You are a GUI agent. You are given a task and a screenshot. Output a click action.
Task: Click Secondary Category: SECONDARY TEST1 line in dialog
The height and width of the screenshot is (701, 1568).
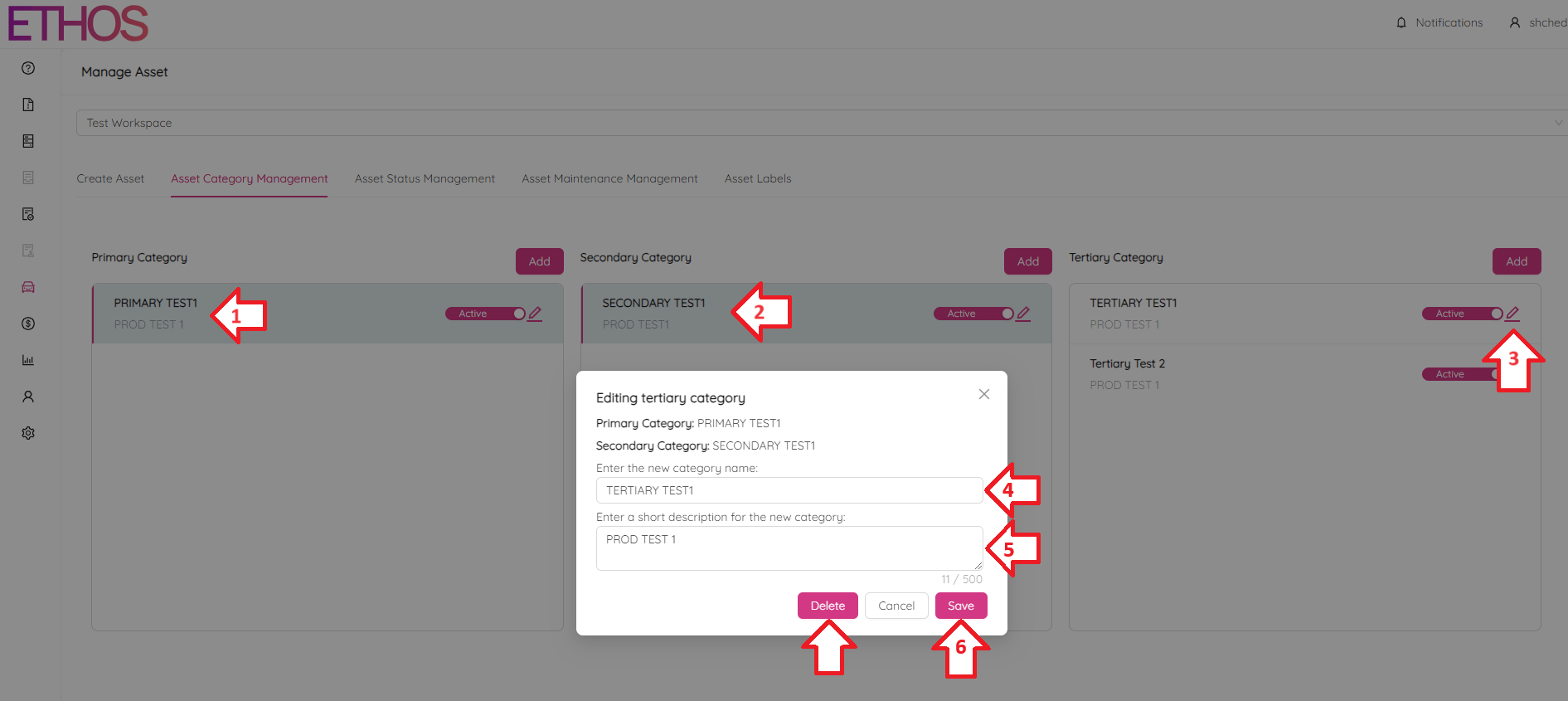tap(706, 445)
